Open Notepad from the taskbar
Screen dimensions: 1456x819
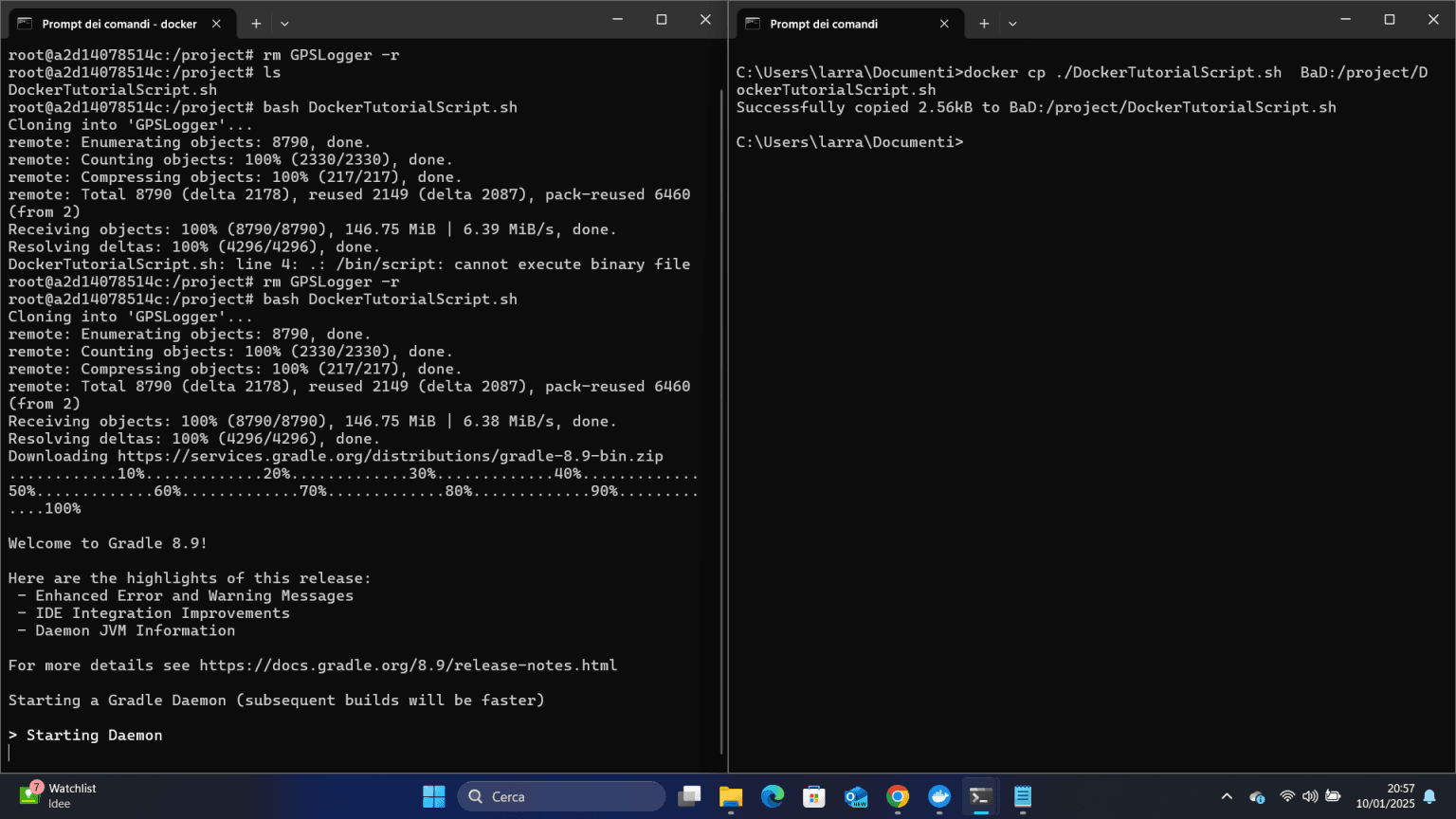pos(1022,796)
